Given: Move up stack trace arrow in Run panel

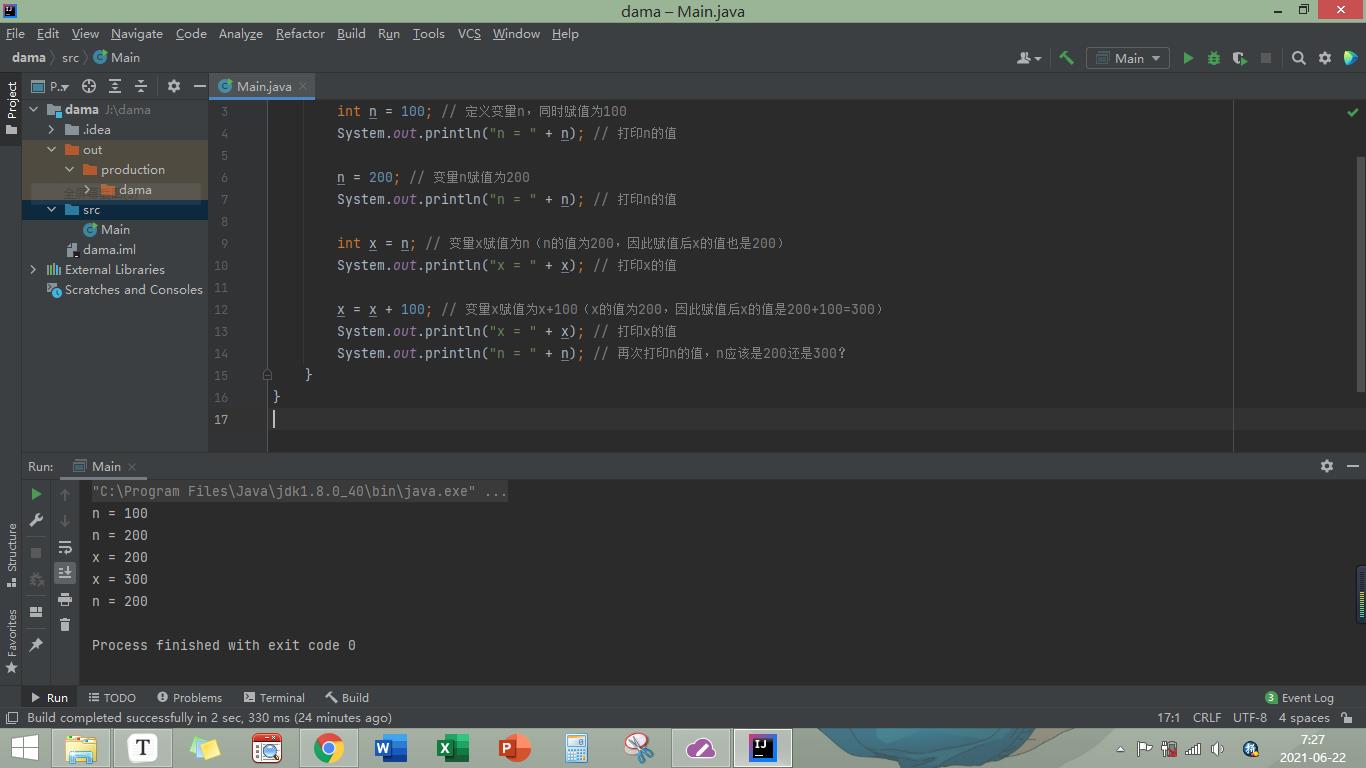Looking at the screenshot, I should tap(65, 494).
